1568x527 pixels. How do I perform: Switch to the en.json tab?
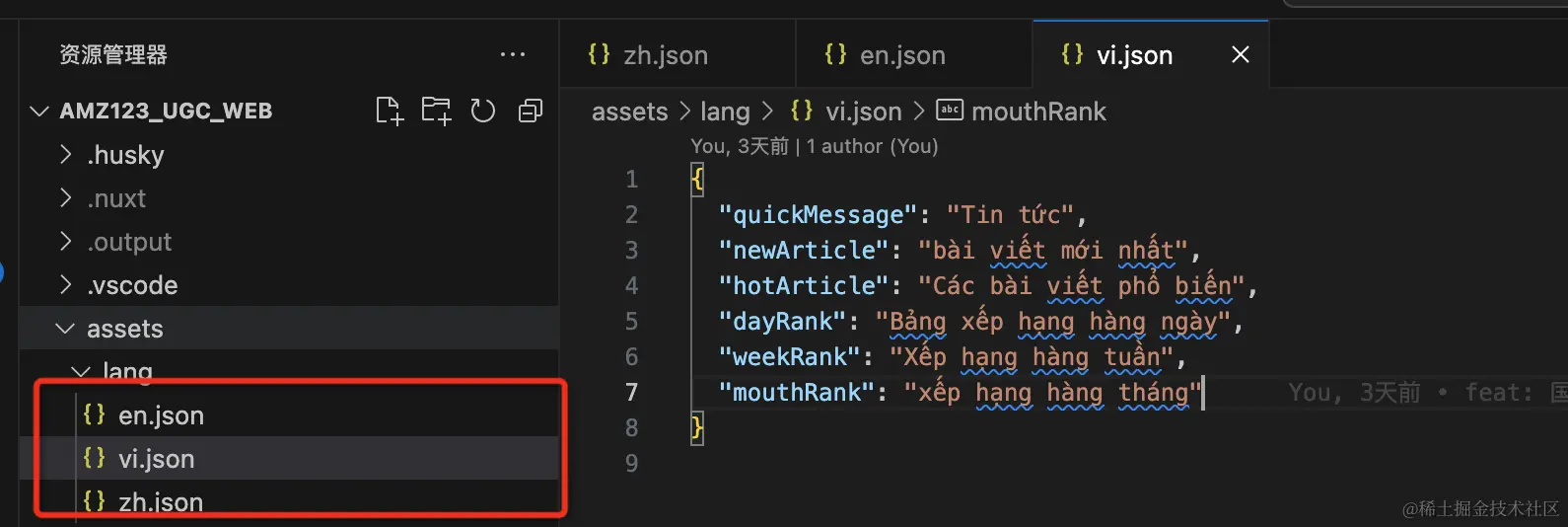pyautogui.click(x=914, y=55)
